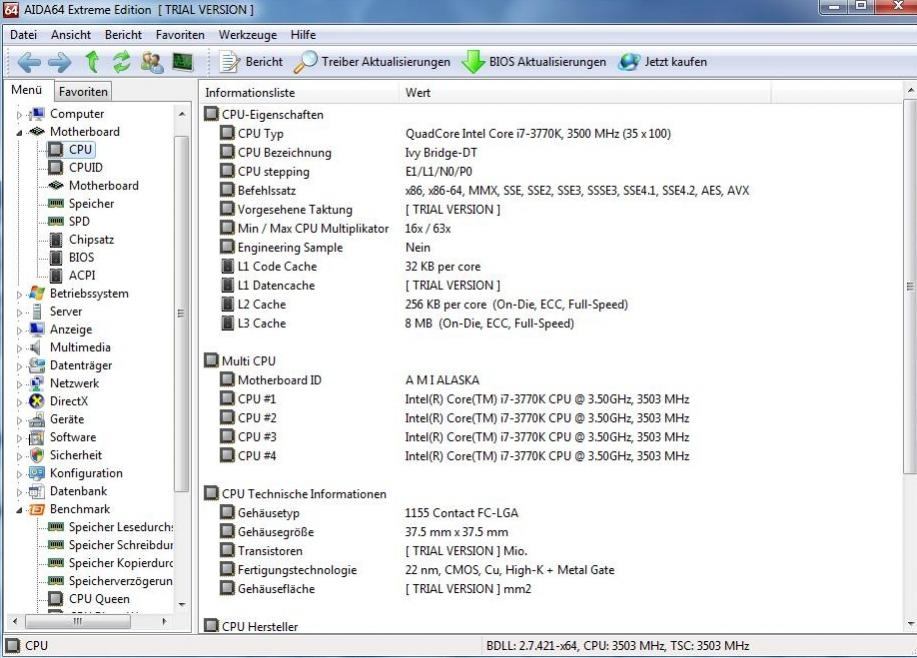Expand the Server tree node
917x658 pixels.
(19, 312)
